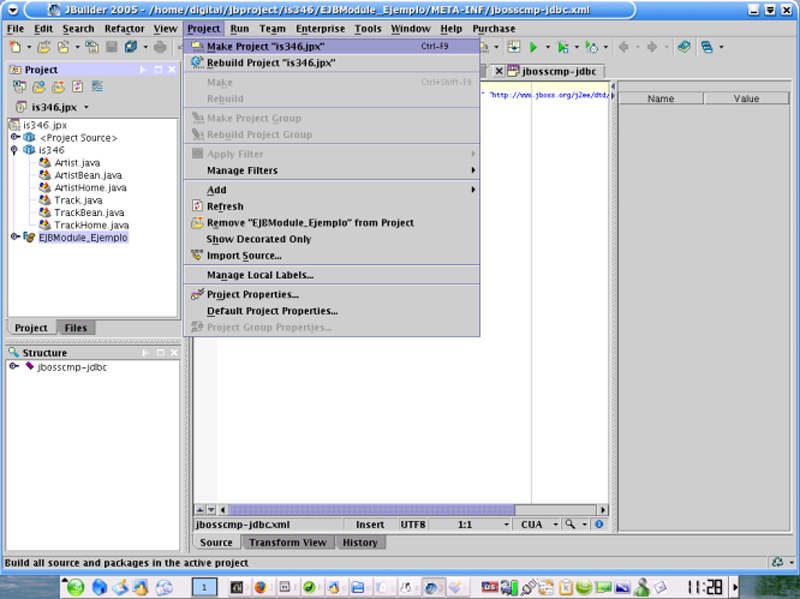Click the Open file folder toolbar icon

point(44,47)
